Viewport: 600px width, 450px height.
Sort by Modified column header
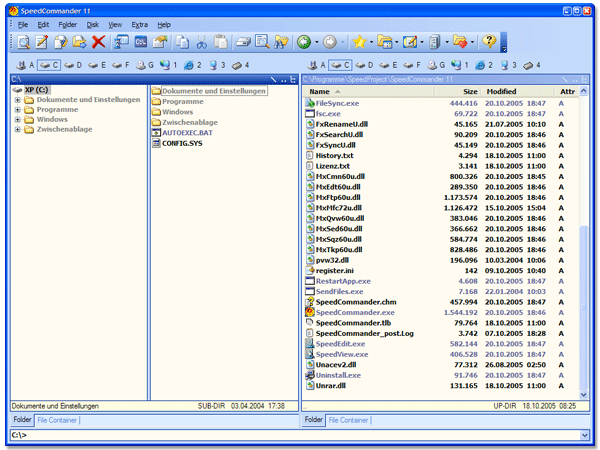pyautogui.click(x=517, y=91)
